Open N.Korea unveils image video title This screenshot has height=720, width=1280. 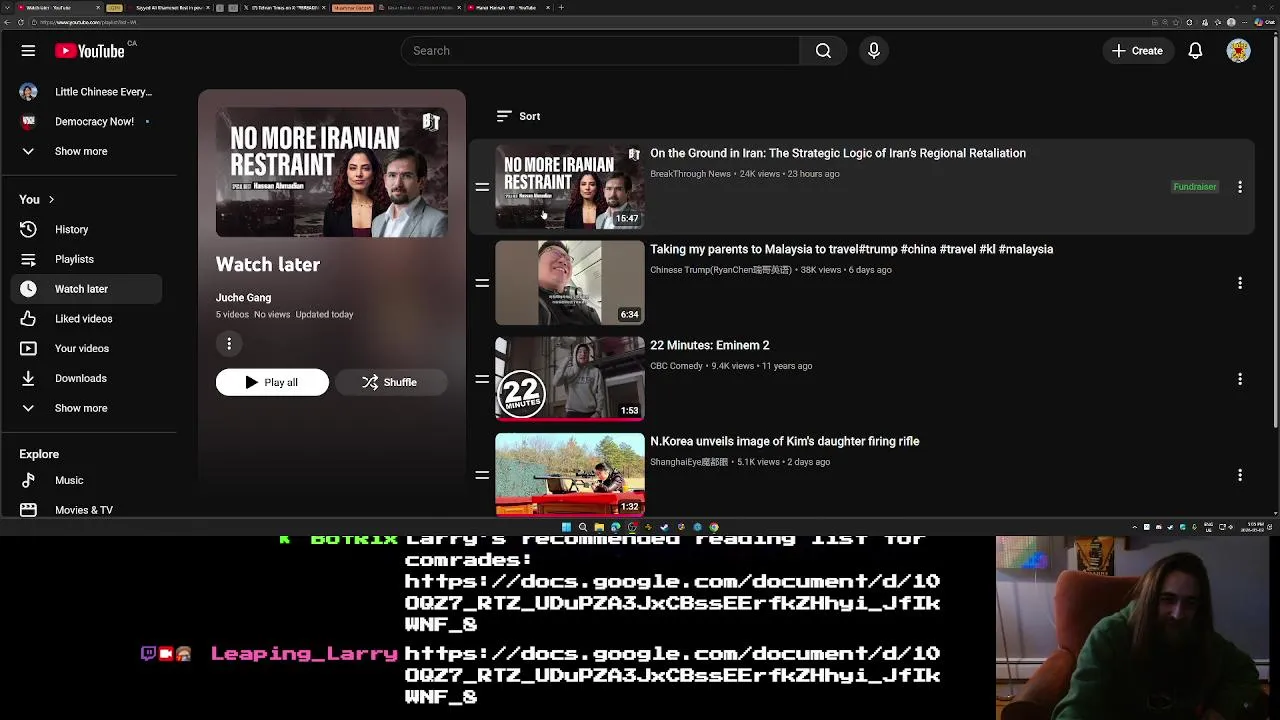click(x=784, y=441)
